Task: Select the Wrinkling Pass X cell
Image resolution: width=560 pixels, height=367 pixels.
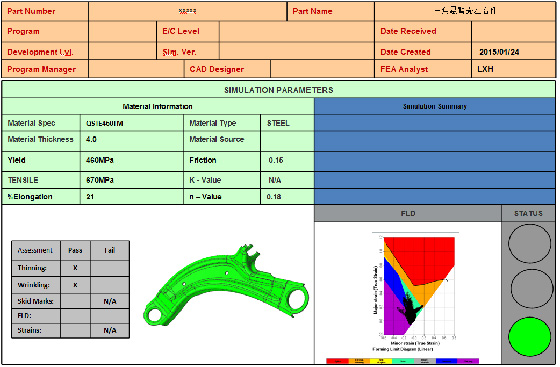Action: pos(75,285)
